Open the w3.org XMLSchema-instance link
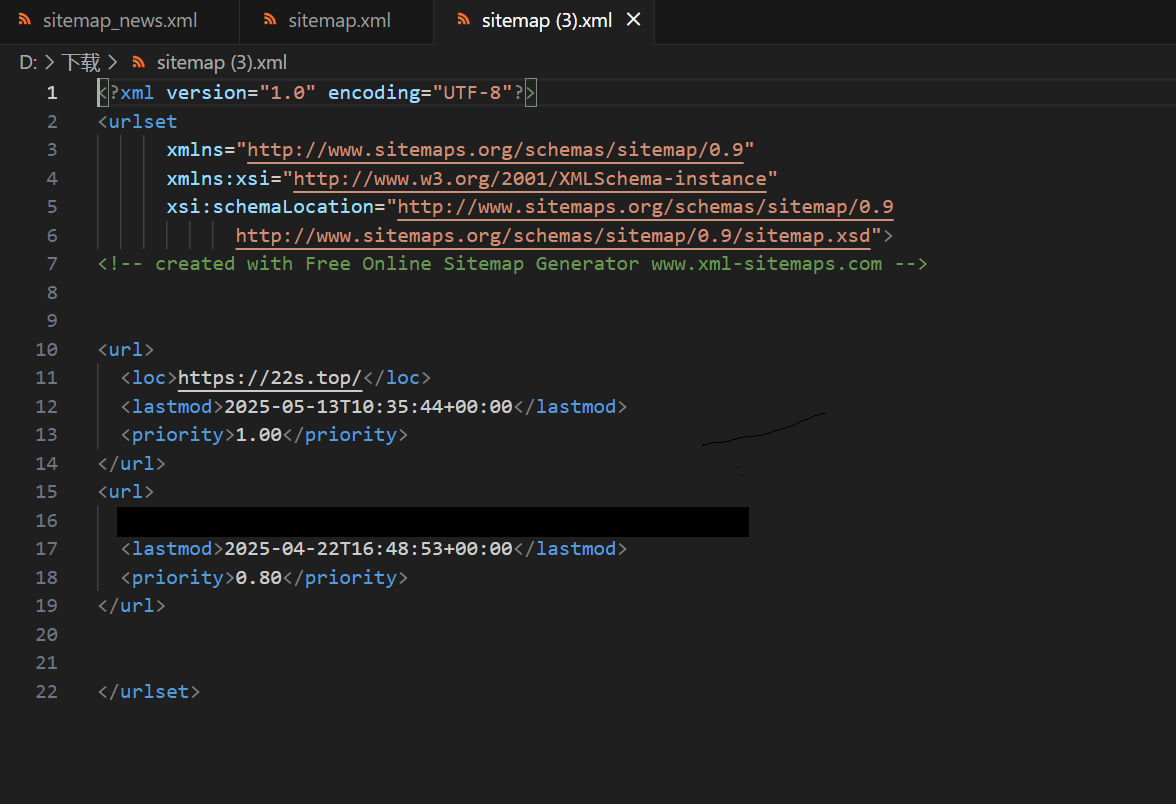Viewport: 1176px width, 804px height. pyautogui.click(x=530, y=178)
